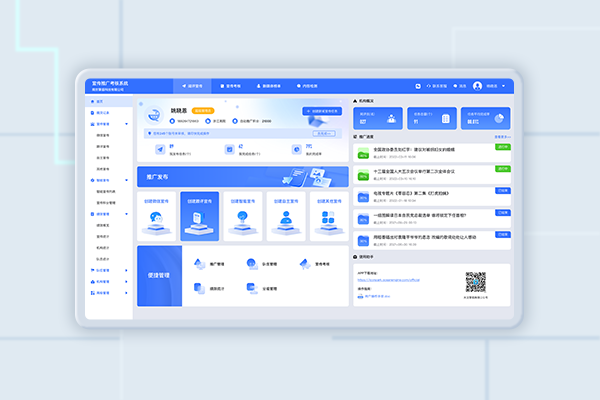Click the 创建自主宣传 person icon card
This screenshot has width=600, height=400.
tap(285, 228)
